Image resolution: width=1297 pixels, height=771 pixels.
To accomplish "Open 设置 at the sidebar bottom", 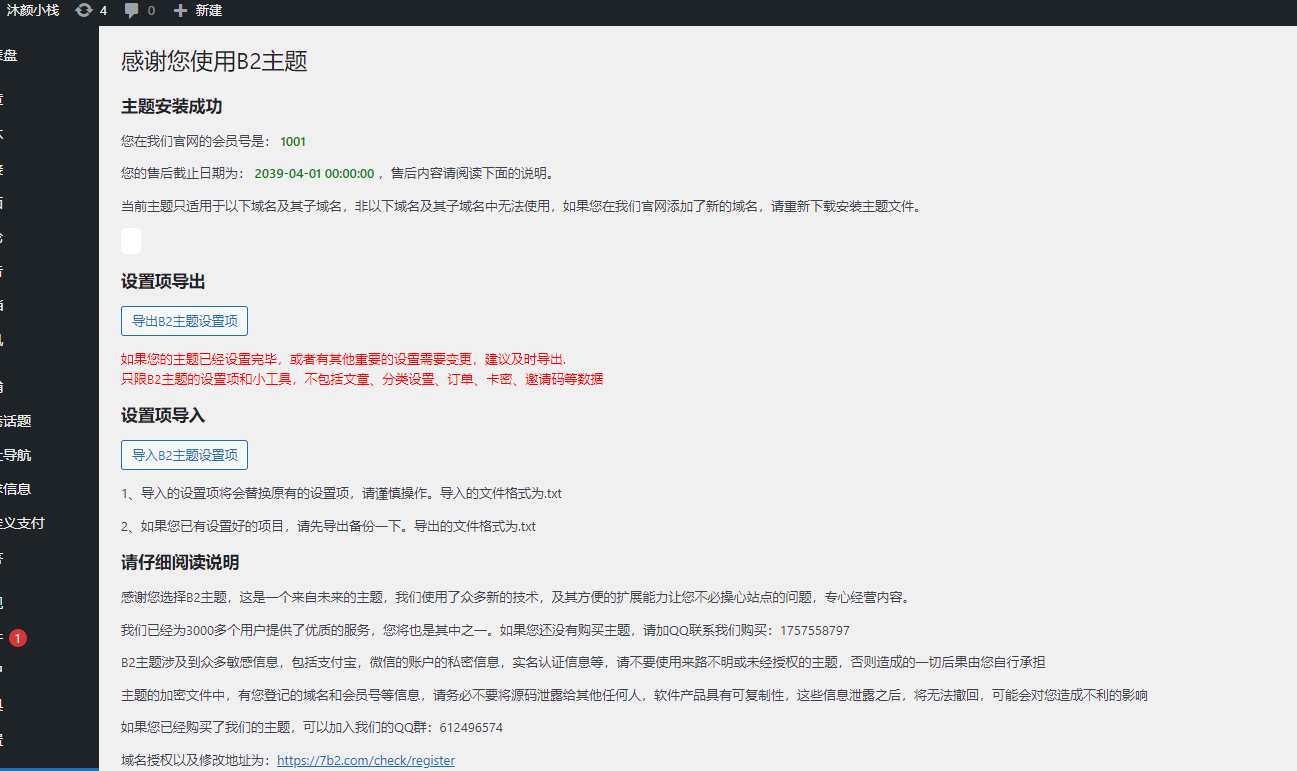I will pyautogui.click(x=5, y=739).
